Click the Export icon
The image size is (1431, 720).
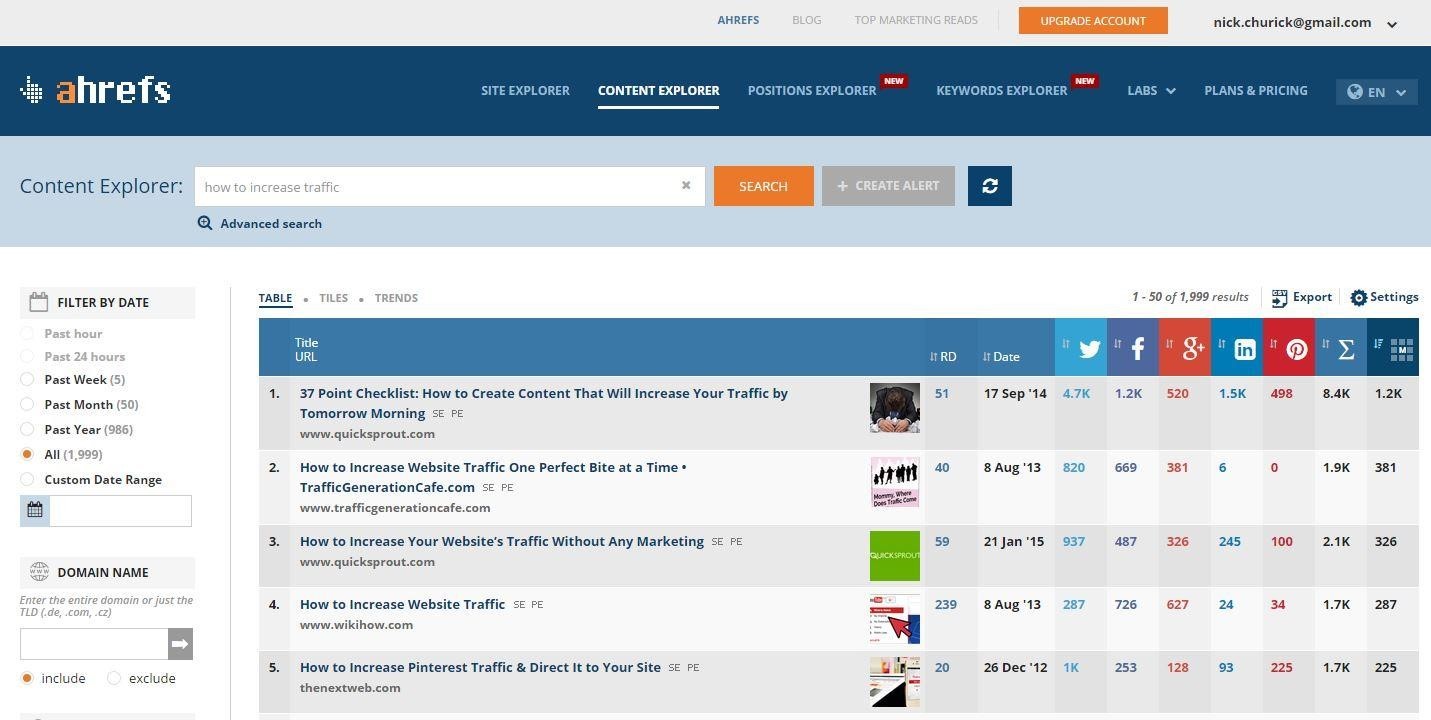(1279, 298)
